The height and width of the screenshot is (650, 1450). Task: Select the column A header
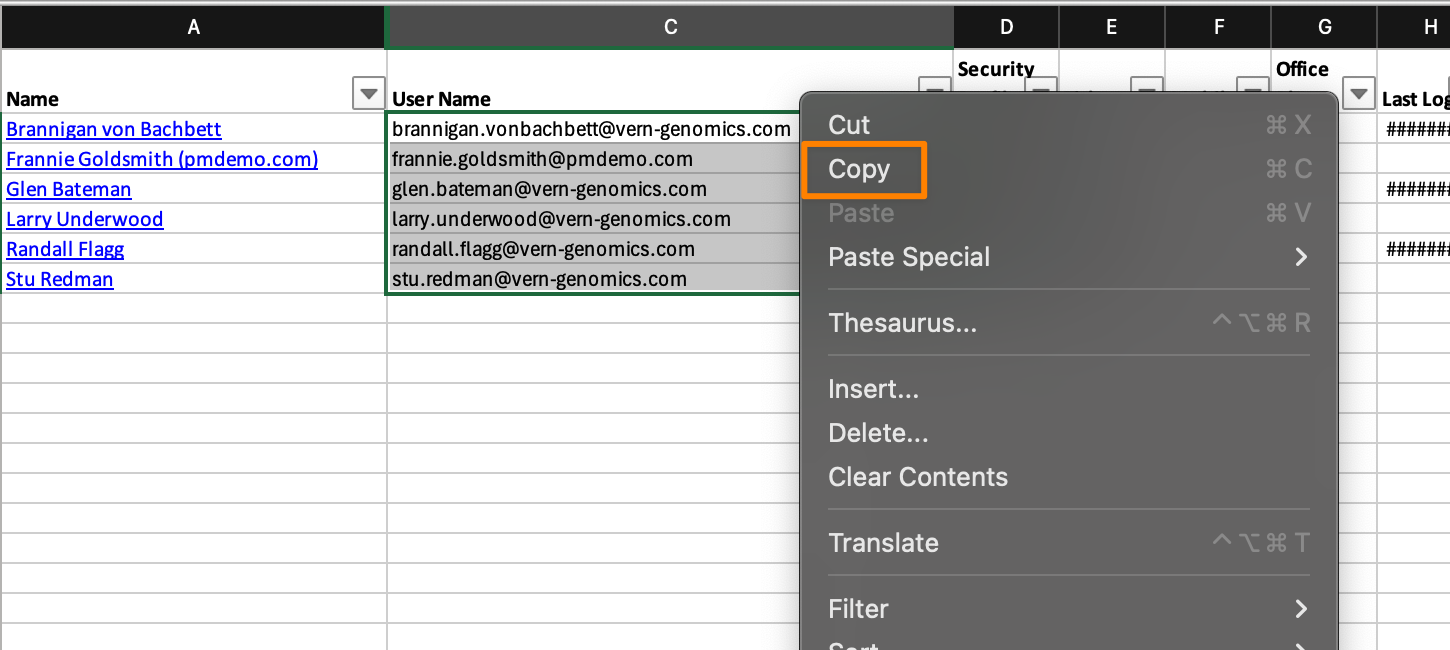(x=193, y=28)
